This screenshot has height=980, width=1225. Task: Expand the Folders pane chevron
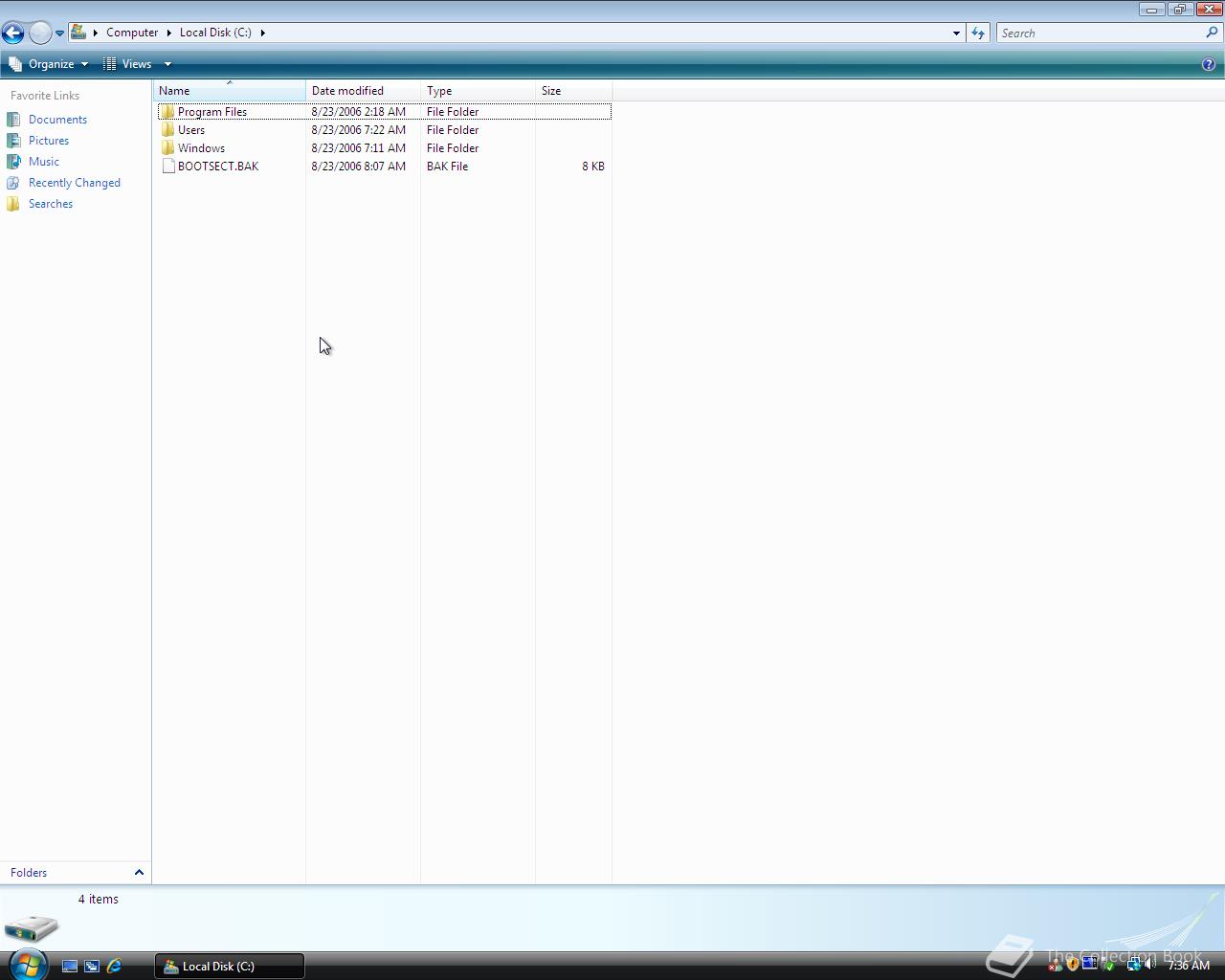[x=139, y=873]
